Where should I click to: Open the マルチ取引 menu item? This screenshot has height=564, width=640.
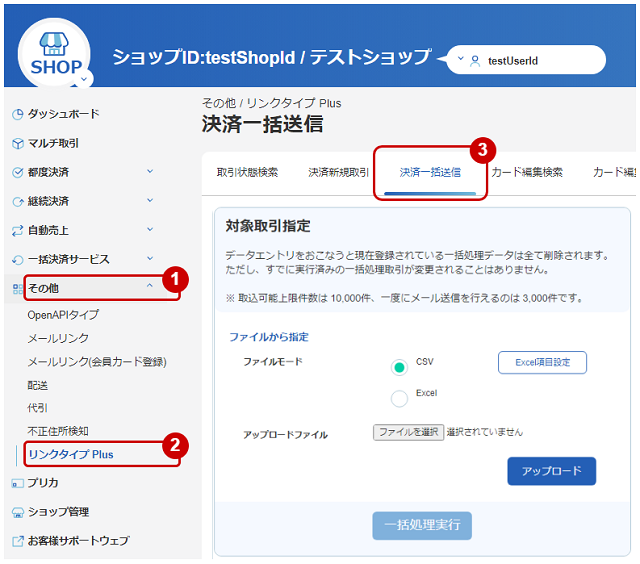coord(53,143)
